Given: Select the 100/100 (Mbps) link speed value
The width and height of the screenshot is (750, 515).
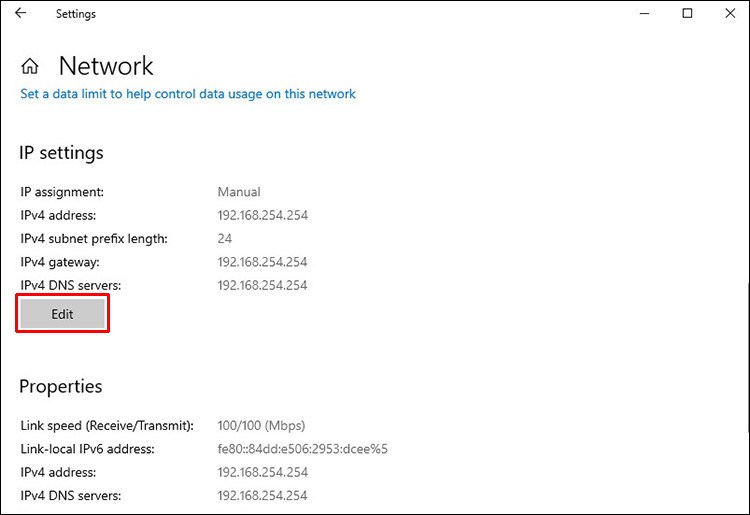Looking at the screenshot, I should 261,425.
